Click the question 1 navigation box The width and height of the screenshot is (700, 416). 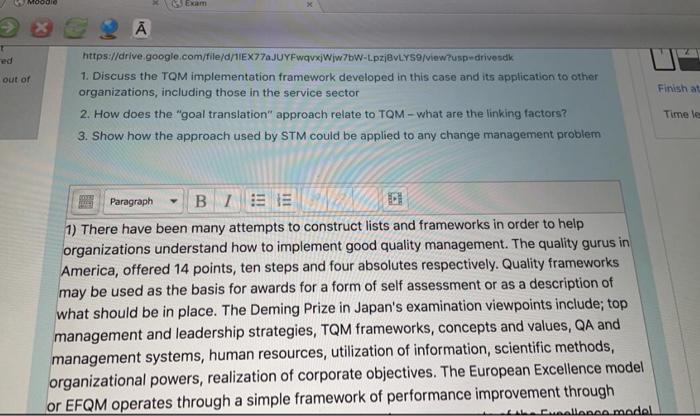pyautogui.click(x=664, y=58)
